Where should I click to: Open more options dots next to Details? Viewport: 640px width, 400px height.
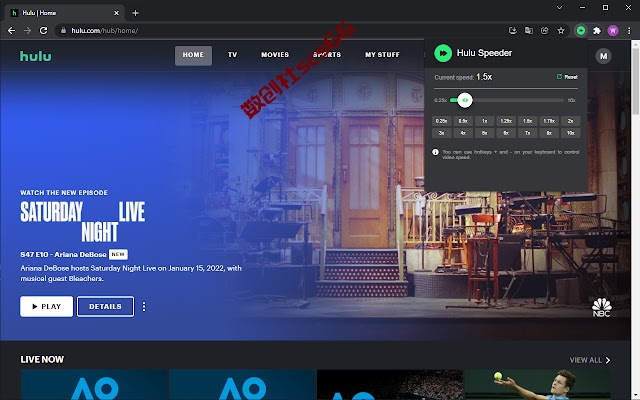144,307
